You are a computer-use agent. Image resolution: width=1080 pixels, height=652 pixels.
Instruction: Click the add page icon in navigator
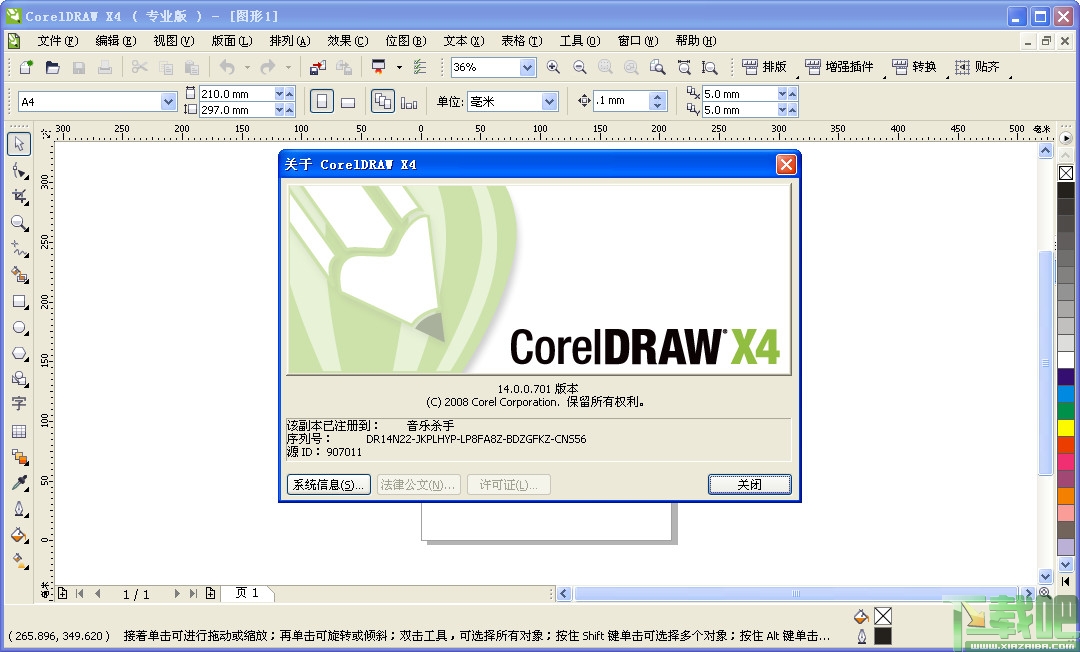pyautogui.click(x=62, y=593)
